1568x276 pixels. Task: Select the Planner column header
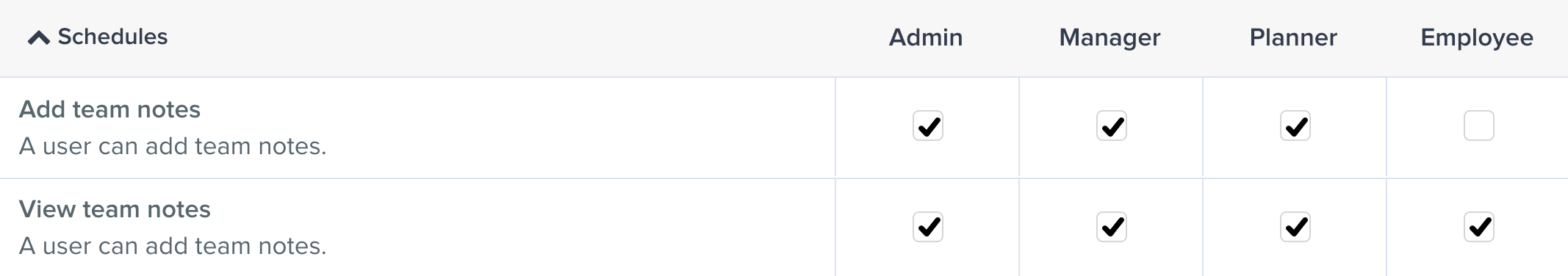coord(1293,37)
